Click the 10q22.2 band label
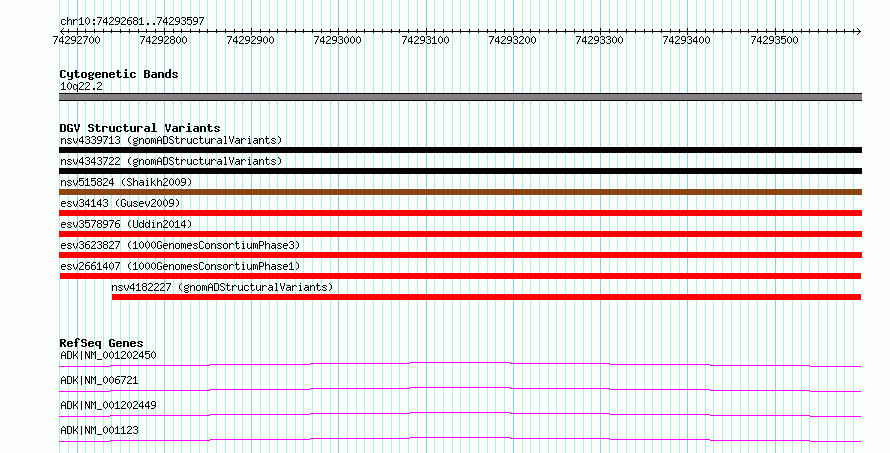Screen dimensions: 890x453 (x=81, y=86)
